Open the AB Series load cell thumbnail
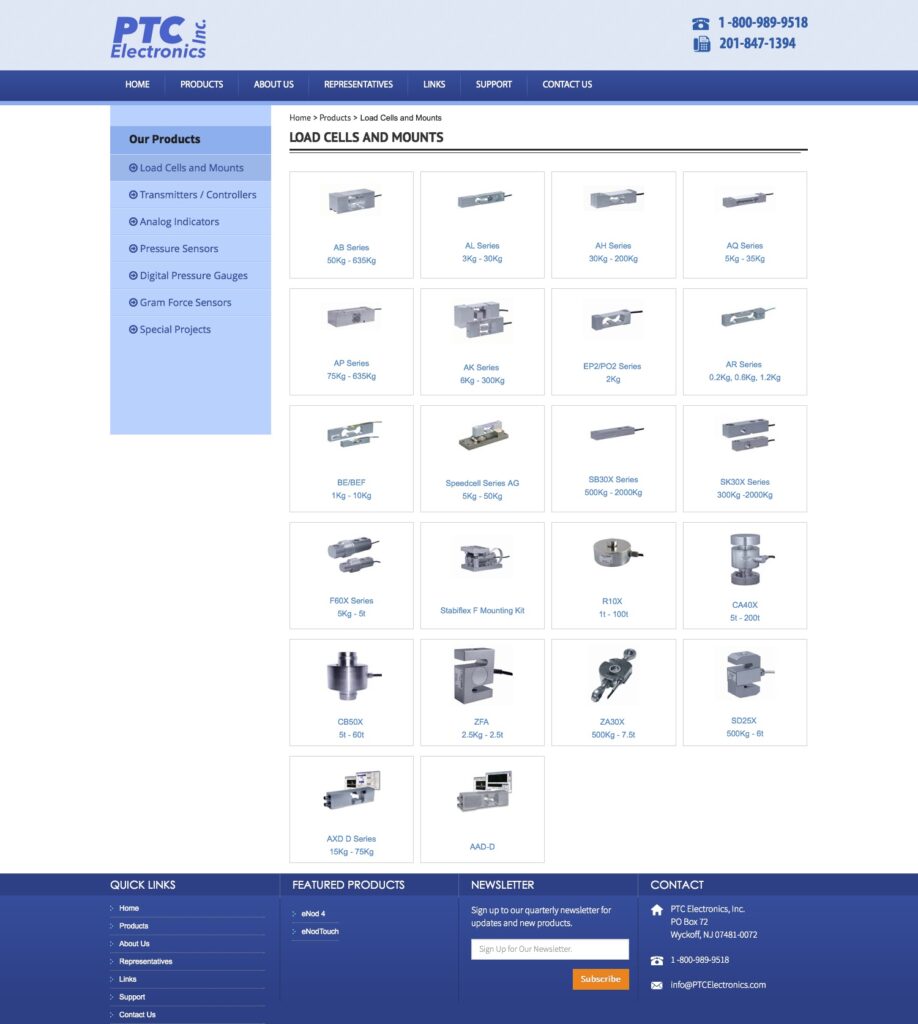The width and height of the screenshot is (918, 1024). pos(351,201)
